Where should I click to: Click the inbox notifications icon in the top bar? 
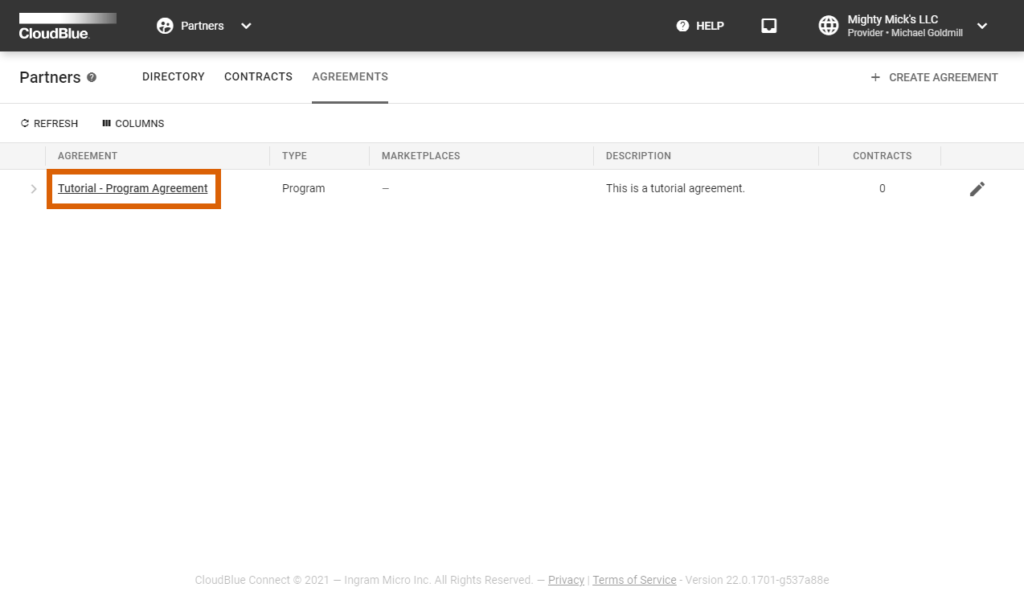(x=768, y=25)
